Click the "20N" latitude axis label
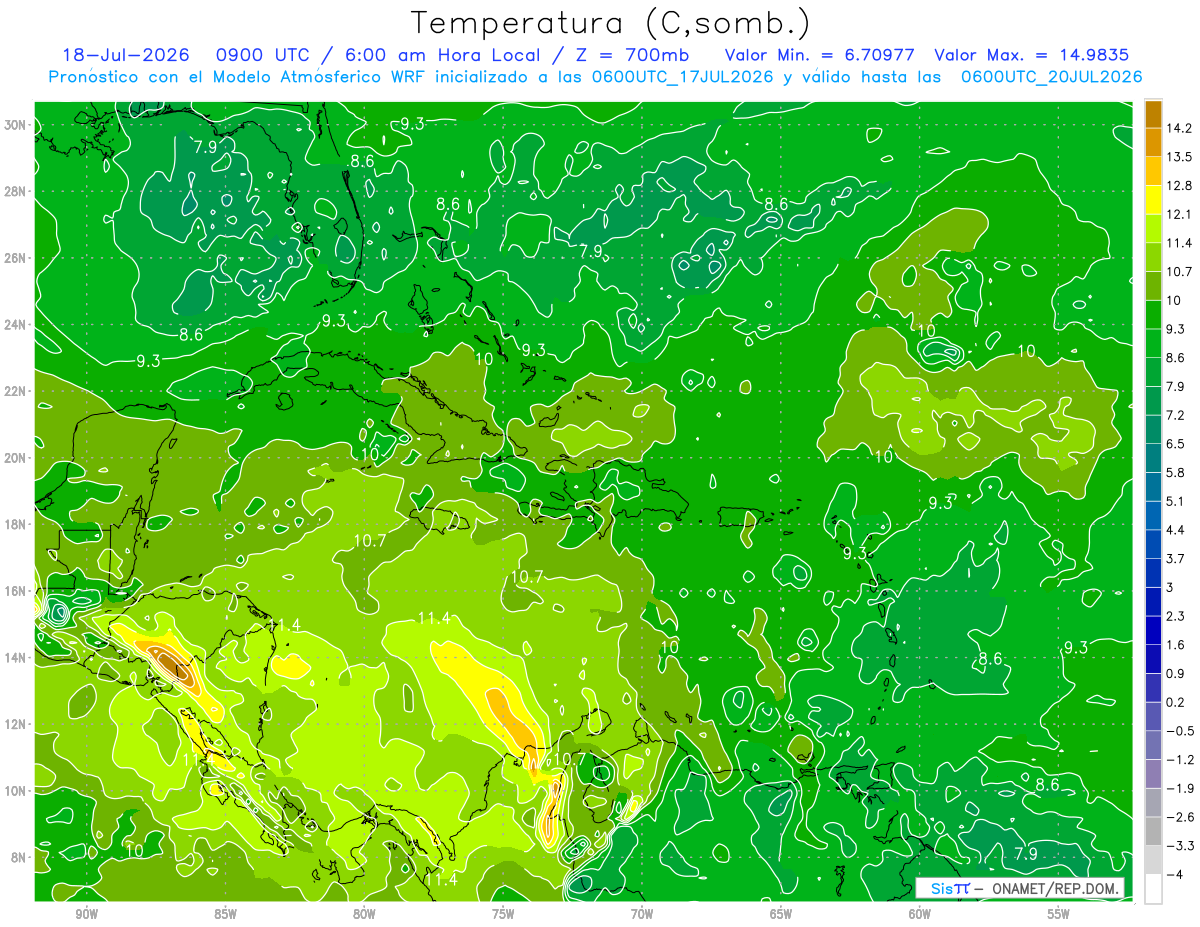 [x=16, y=458]
